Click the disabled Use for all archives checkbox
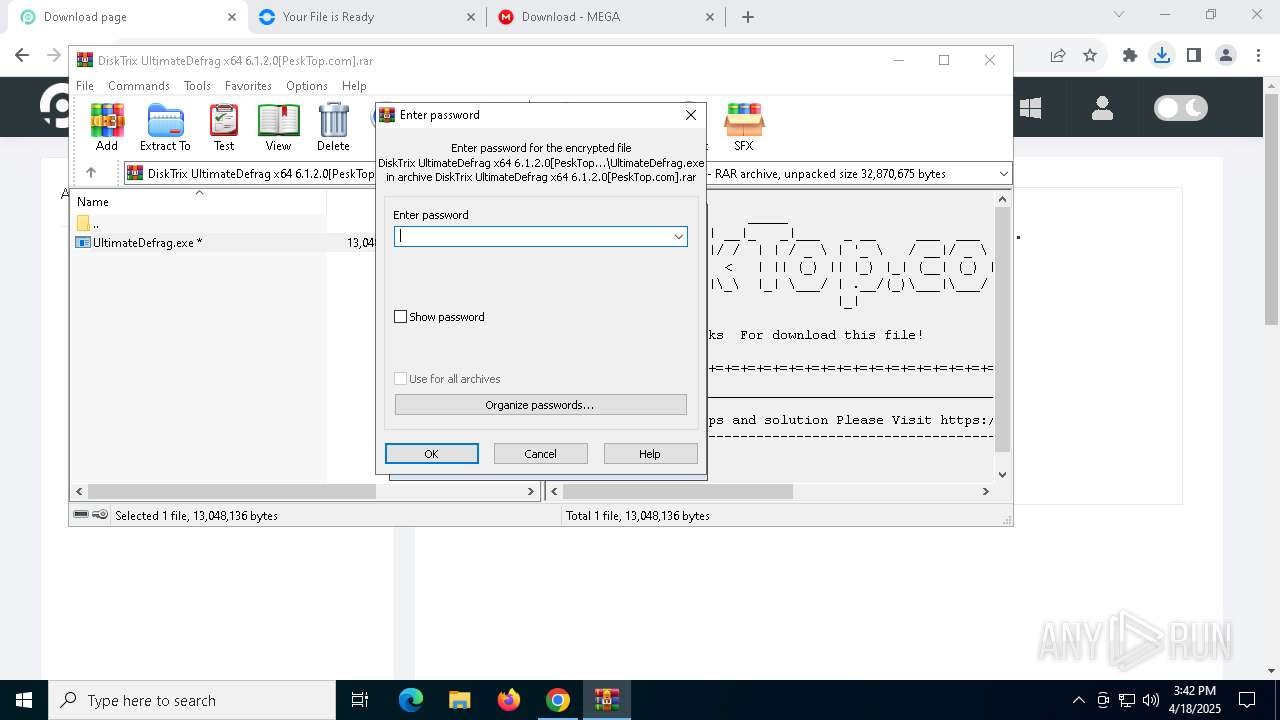This screenshot has height=720, width=1280. point(401,379)
